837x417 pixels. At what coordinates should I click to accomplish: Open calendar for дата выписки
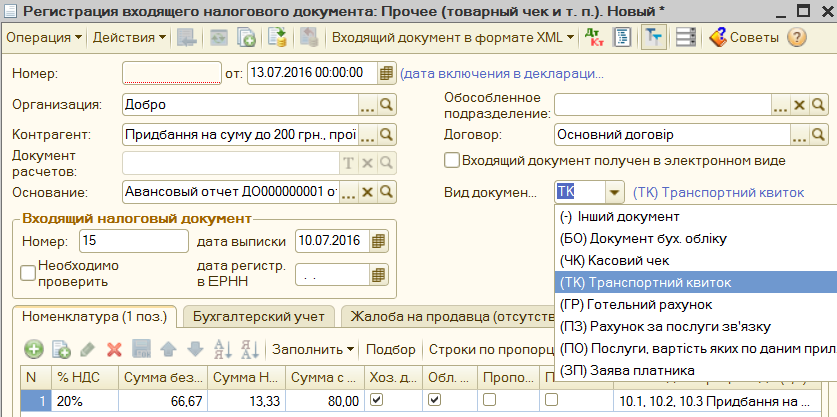pos(378,241)
